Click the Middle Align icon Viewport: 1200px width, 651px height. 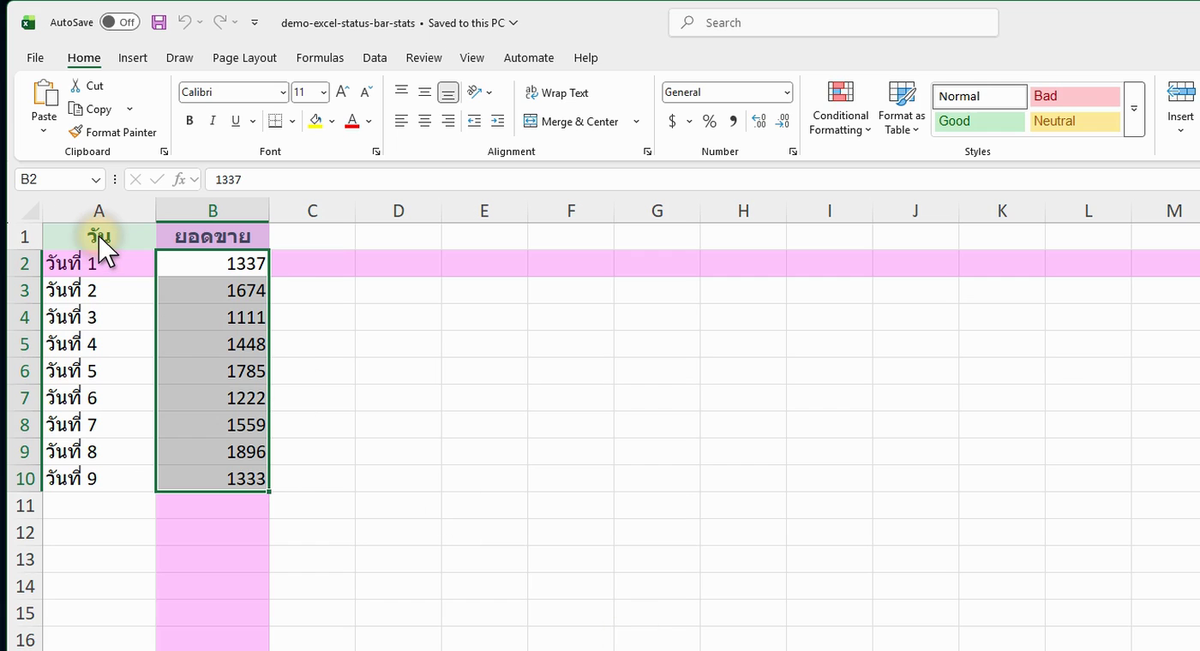pos(425,92)
